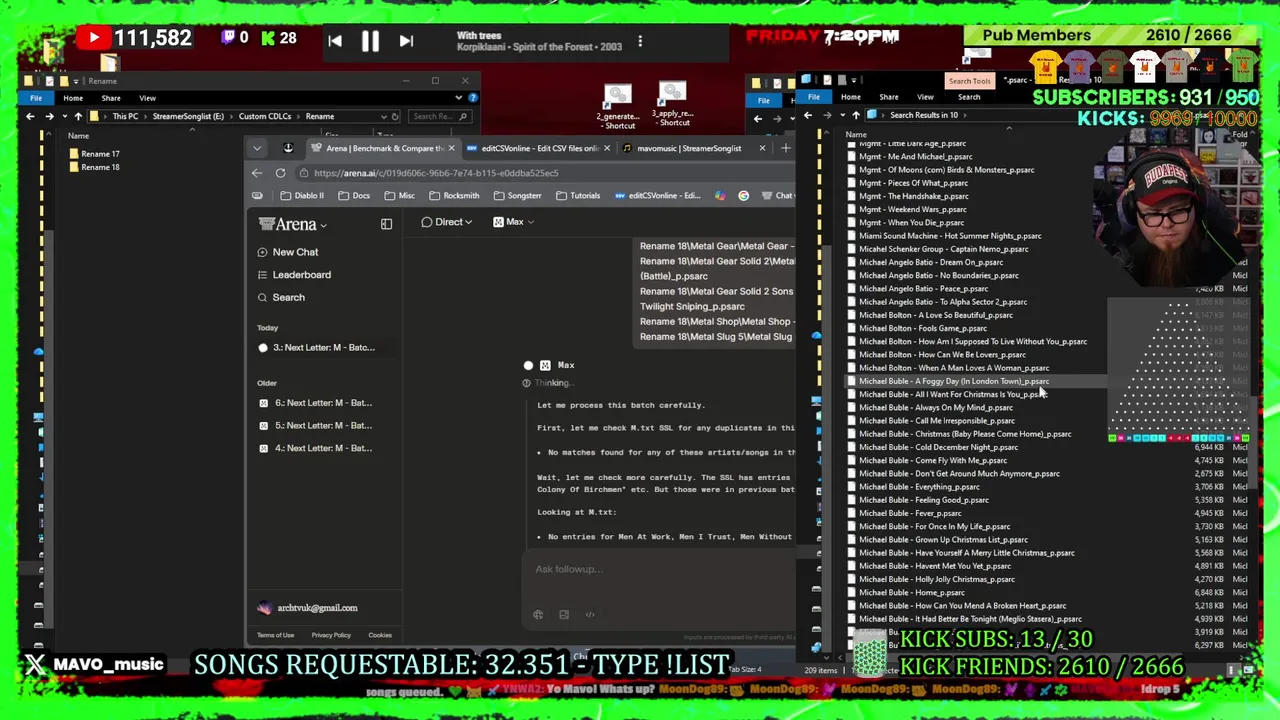
Task: Toggle the Arena sidebar panel
Action: 386,225
